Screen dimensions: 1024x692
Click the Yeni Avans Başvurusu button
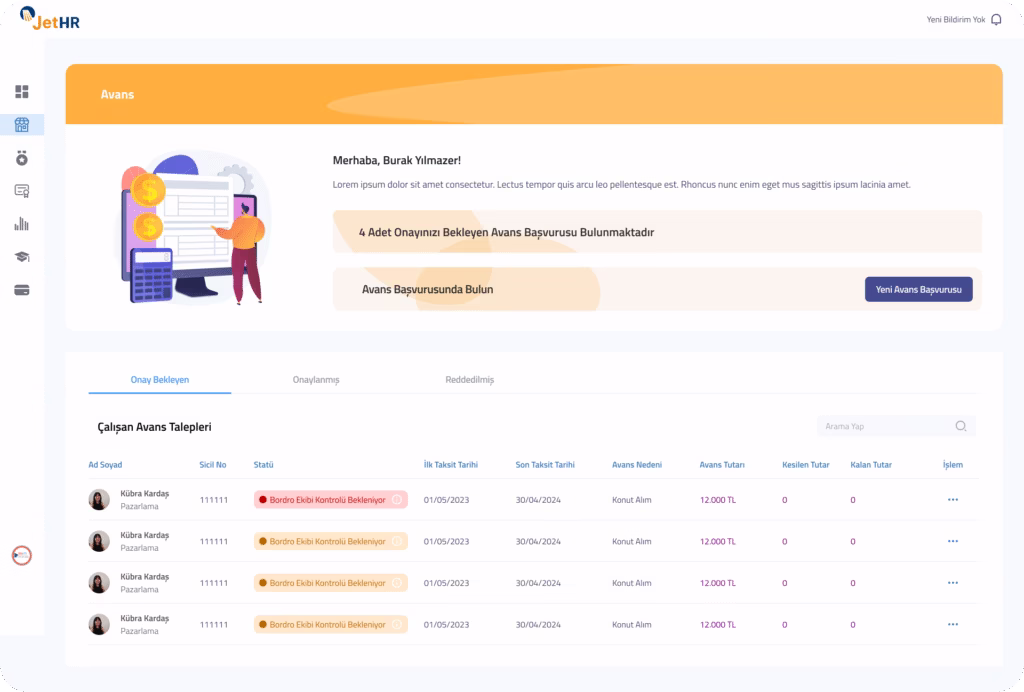(x=918, y=289)
